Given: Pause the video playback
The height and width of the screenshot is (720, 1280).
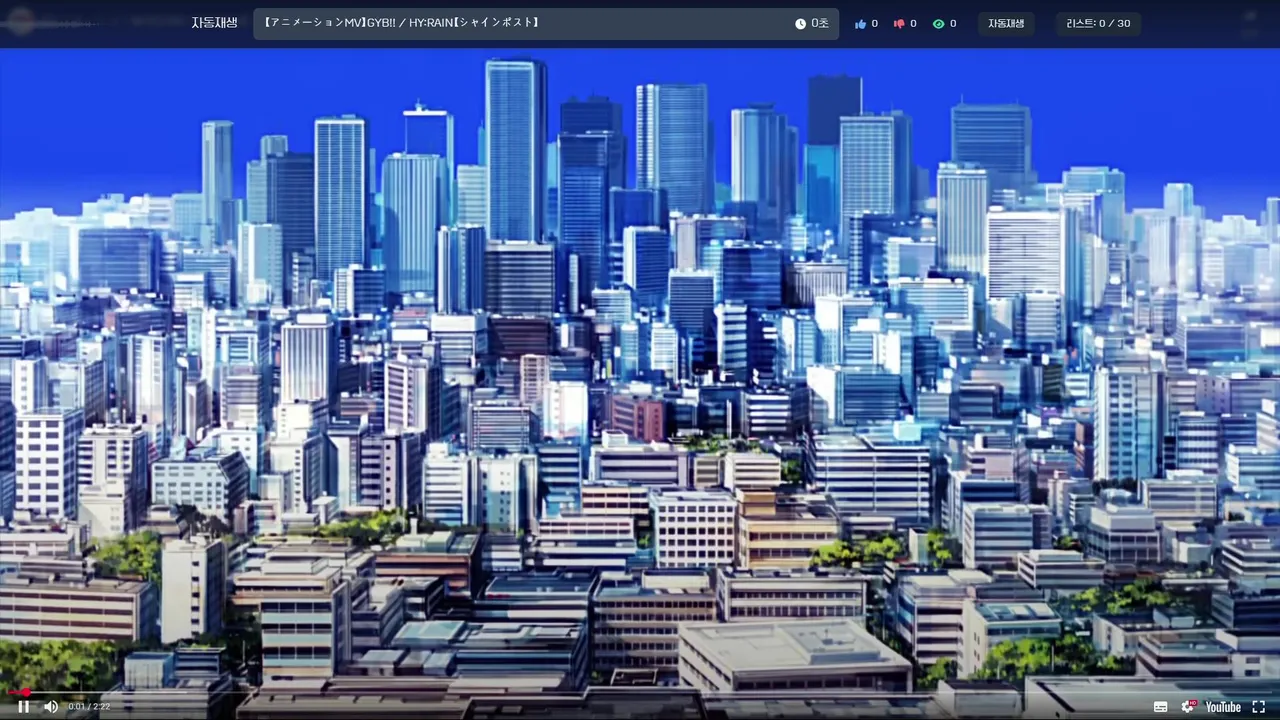Looking at the screenshot, I should (x=23, y=707).
